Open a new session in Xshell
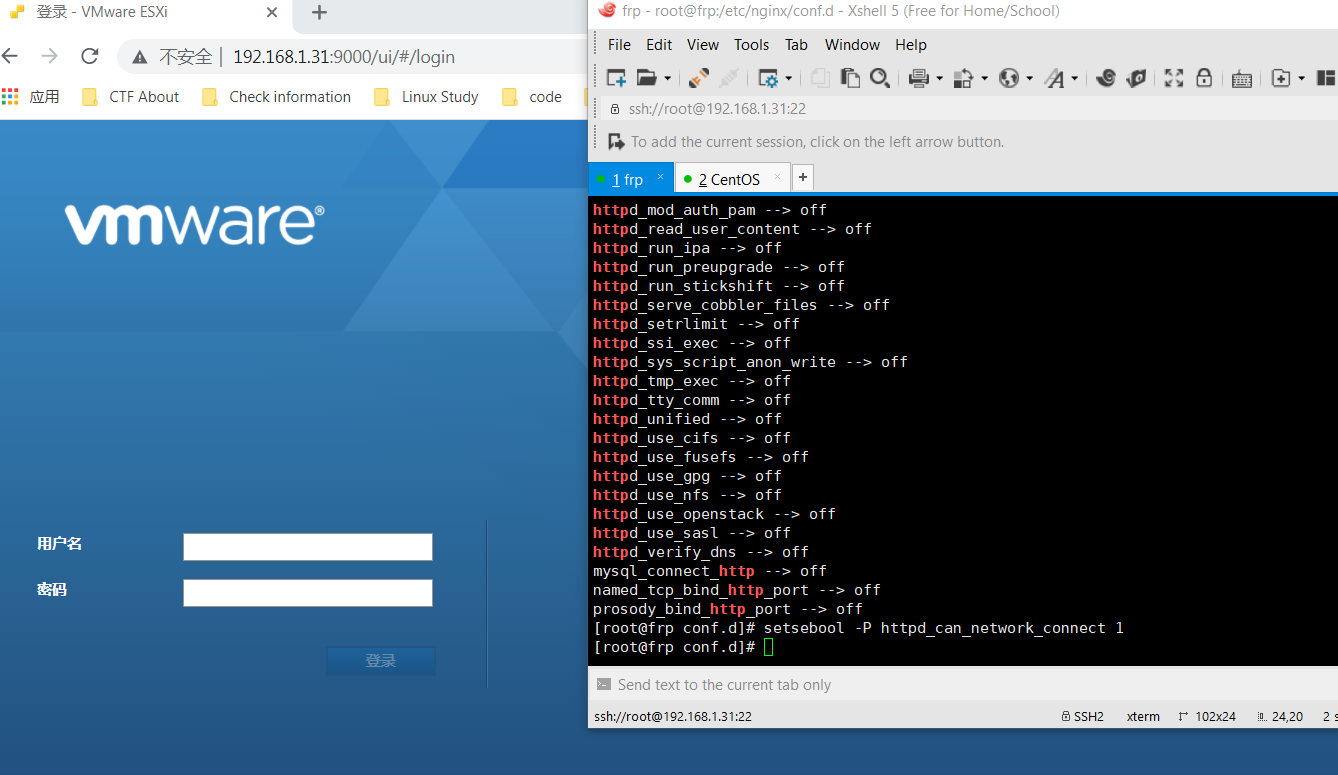 616,78
